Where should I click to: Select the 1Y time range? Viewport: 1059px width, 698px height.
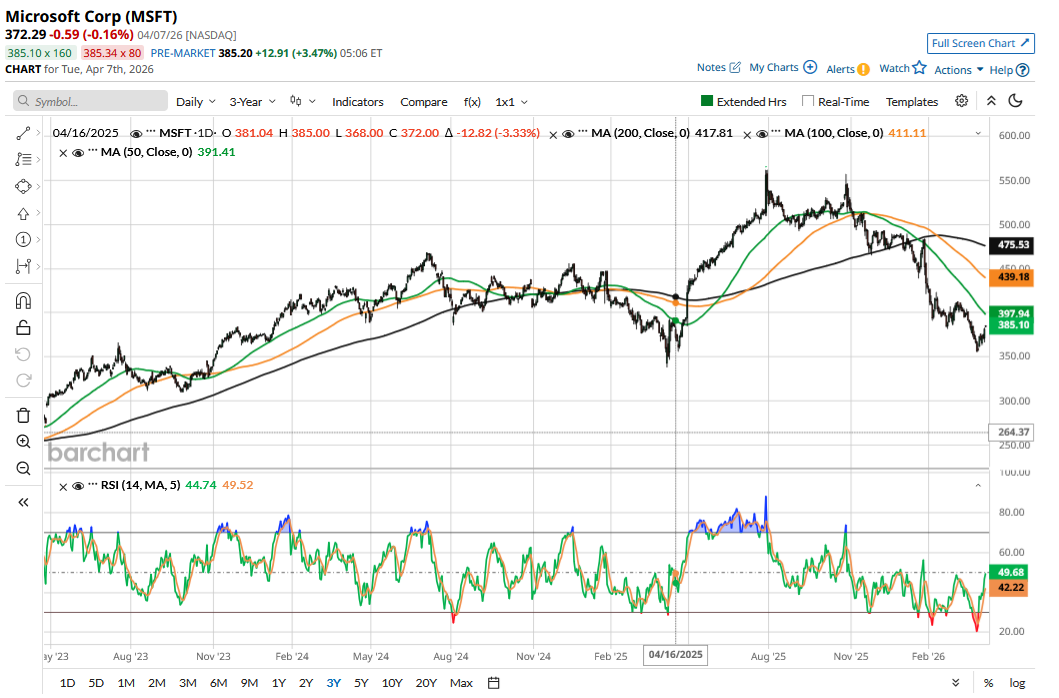pos(279,683)
